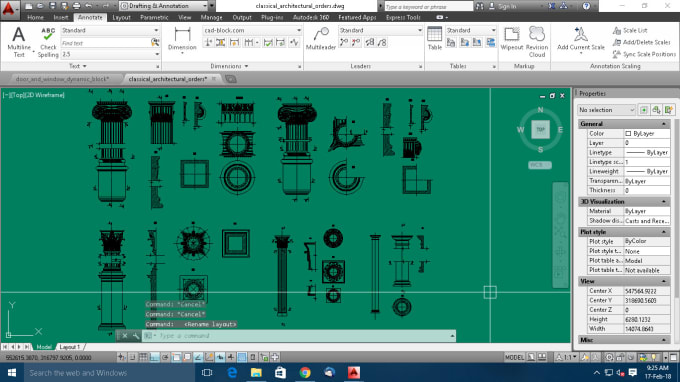Select the Multileader tool
Screen dimensions: 680x382
[321, 39]
